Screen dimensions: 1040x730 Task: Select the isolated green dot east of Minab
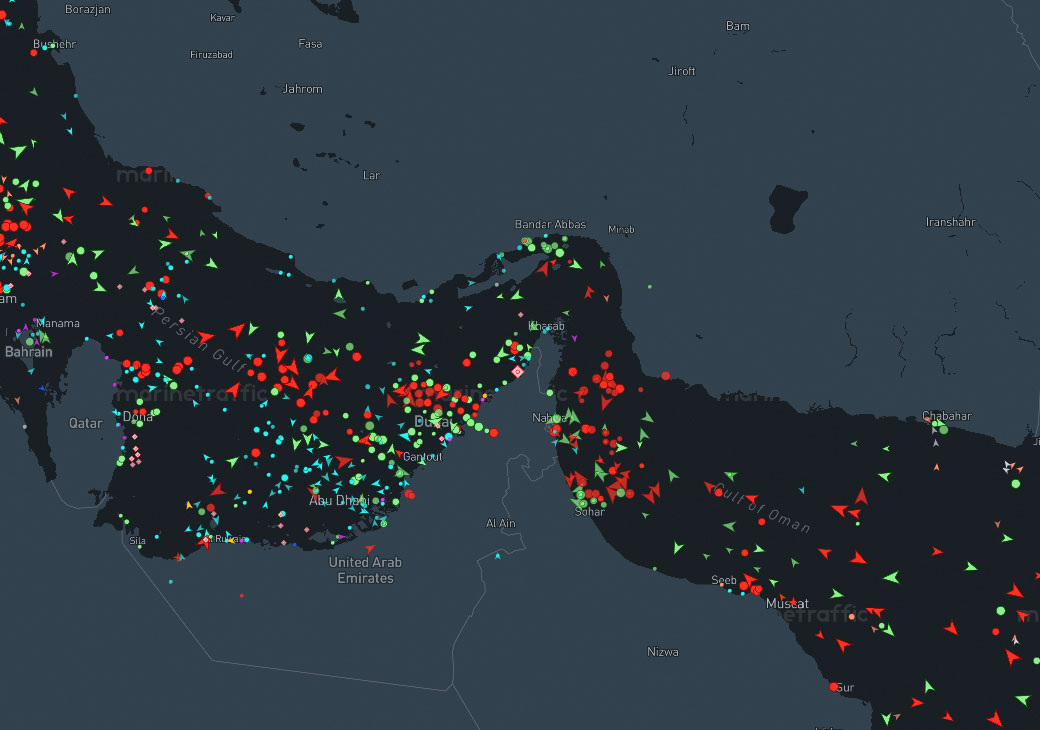click(x=649, y=286)
